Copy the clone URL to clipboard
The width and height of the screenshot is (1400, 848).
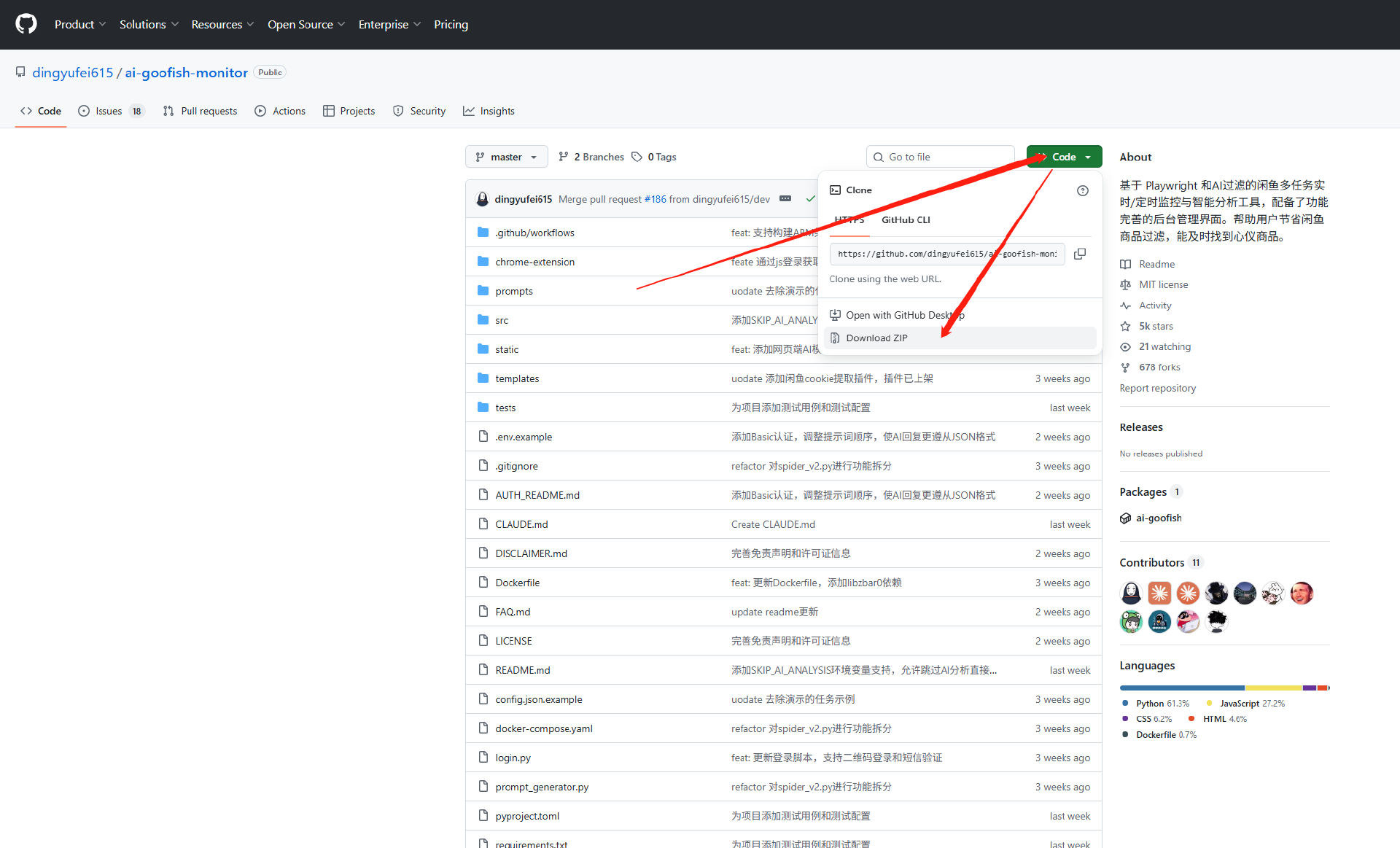coord(1080,254)
